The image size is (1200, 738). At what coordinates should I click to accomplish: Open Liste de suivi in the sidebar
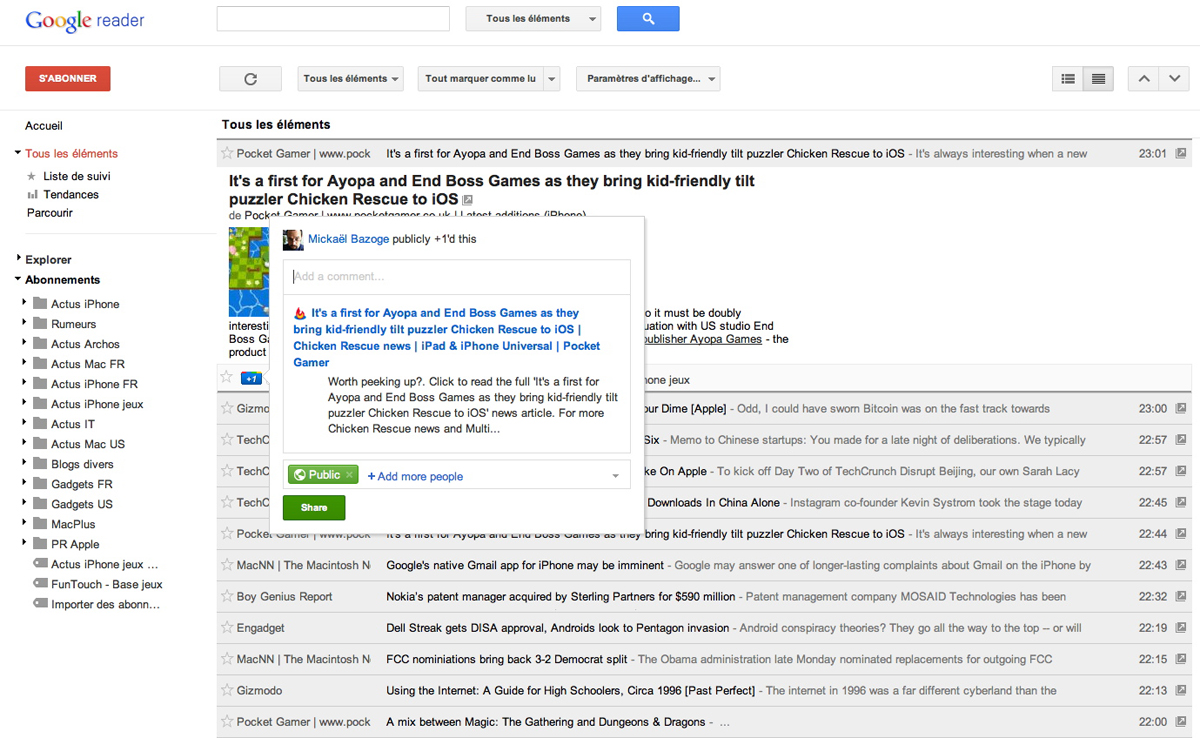77,176
